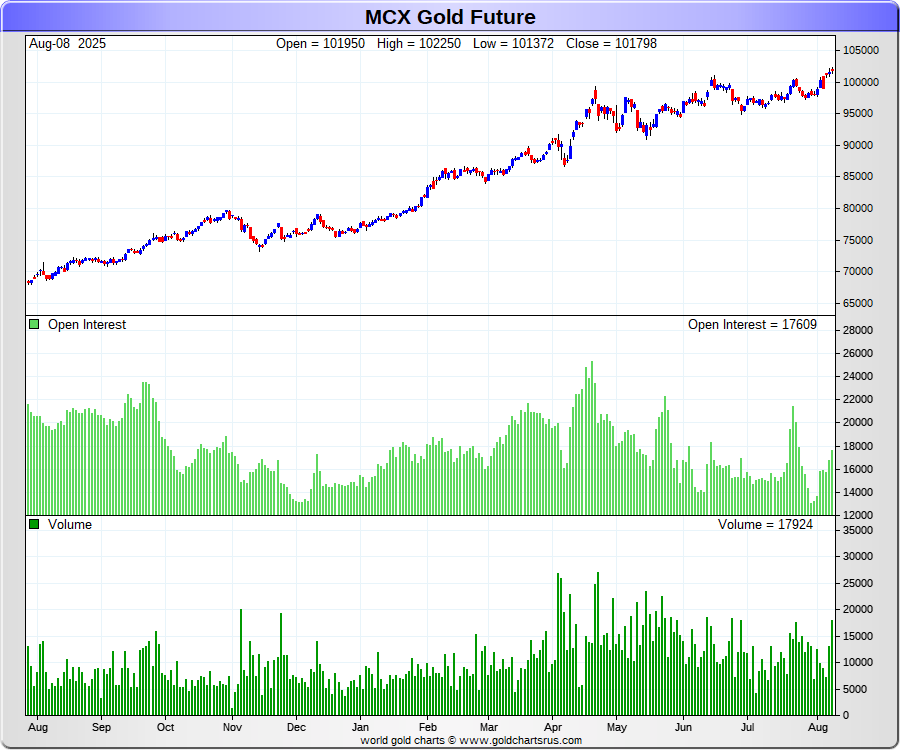Viewport: 900px width, 750px height.
Task: Click the Apr month label
Action: pos(553,727)
